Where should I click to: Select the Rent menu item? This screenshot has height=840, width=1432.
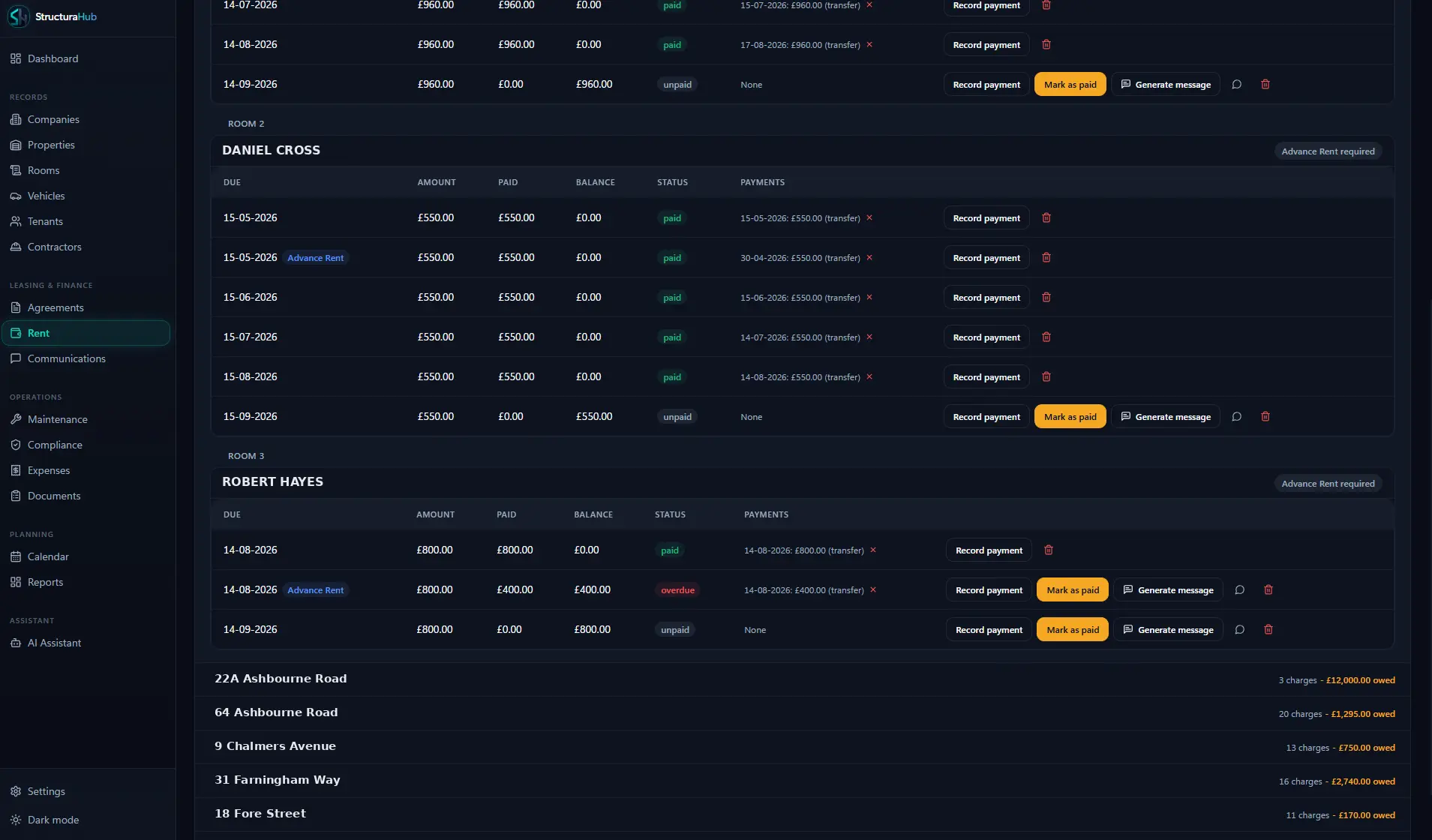click(x=86, y=333)
